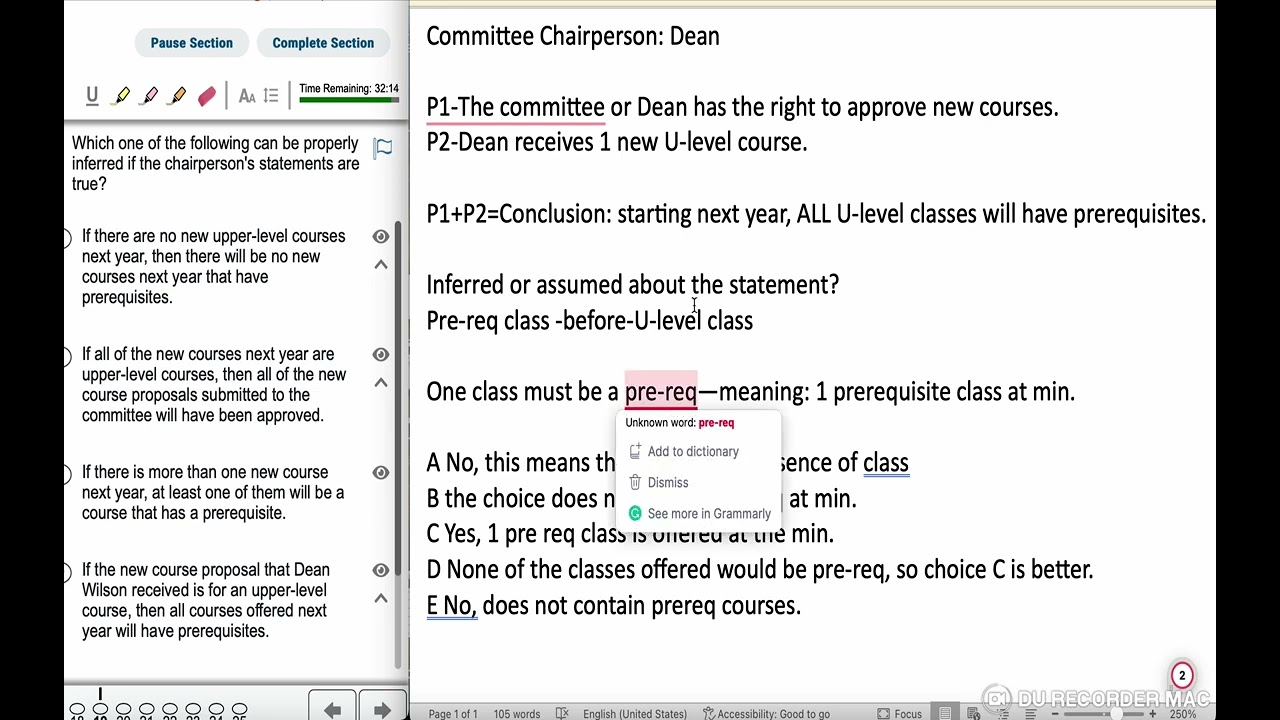The width and height of the screenshot is (1280, 720).
Task: Click the underlined word 'class' in line A
Action: (886, 463)
